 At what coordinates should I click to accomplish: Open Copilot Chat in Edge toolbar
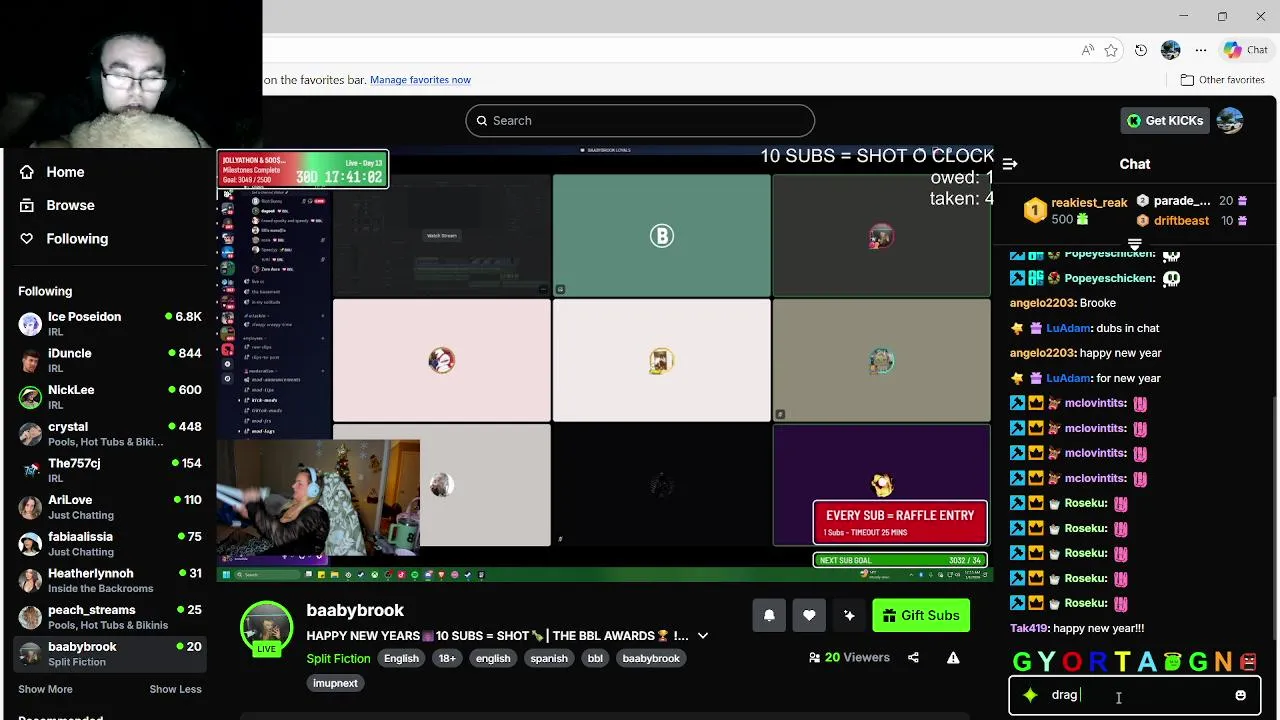1246,50
